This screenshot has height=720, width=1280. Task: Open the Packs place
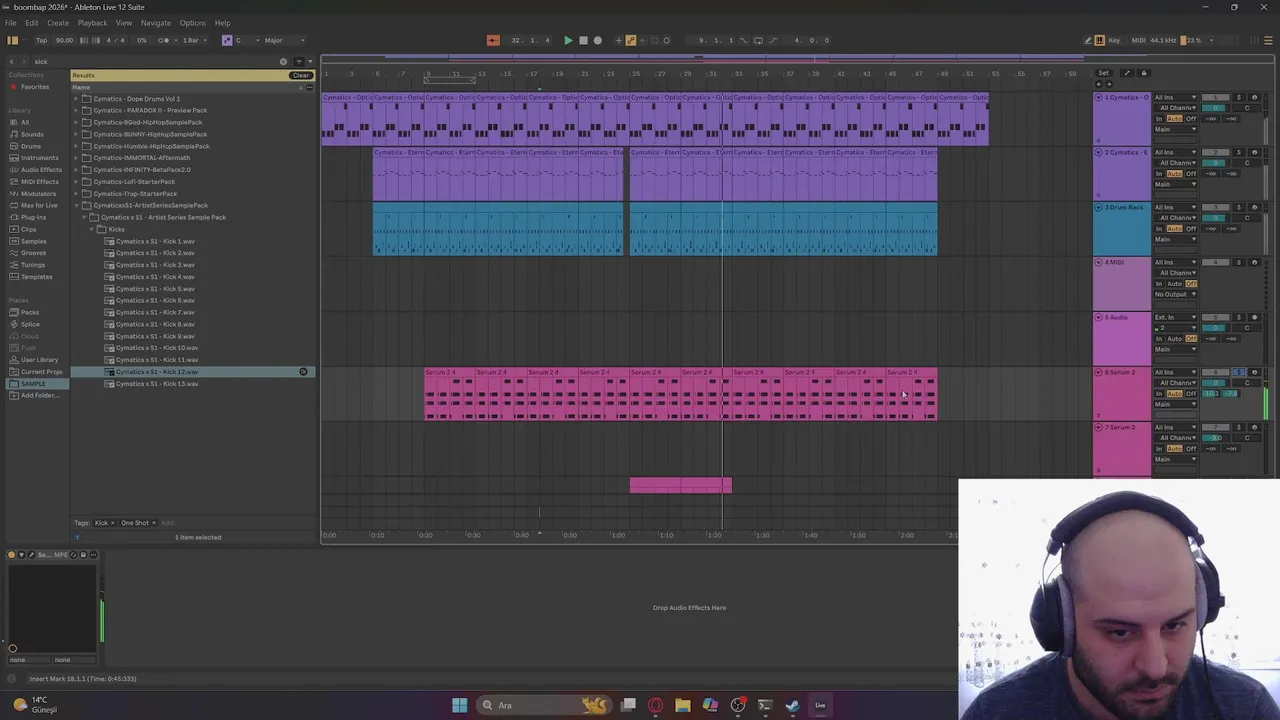(x=30, y=312)
